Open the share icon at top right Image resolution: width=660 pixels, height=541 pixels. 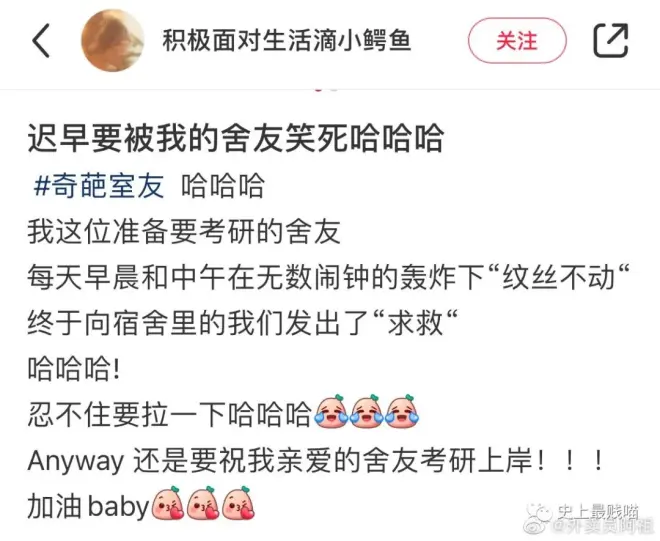611,40
